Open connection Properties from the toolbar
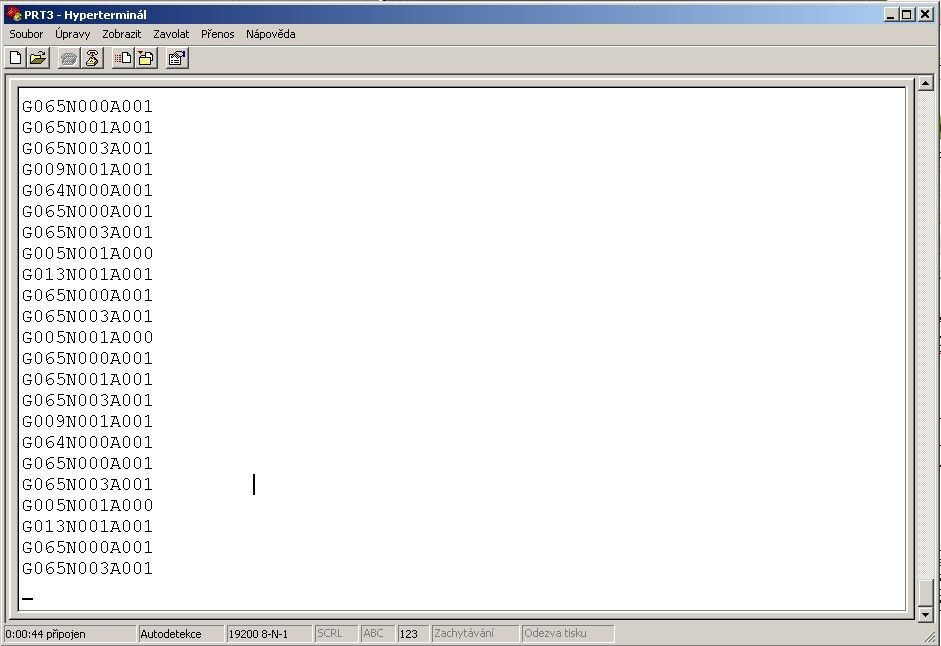Viewport: 941px width, 646px height. click(176, 58)
